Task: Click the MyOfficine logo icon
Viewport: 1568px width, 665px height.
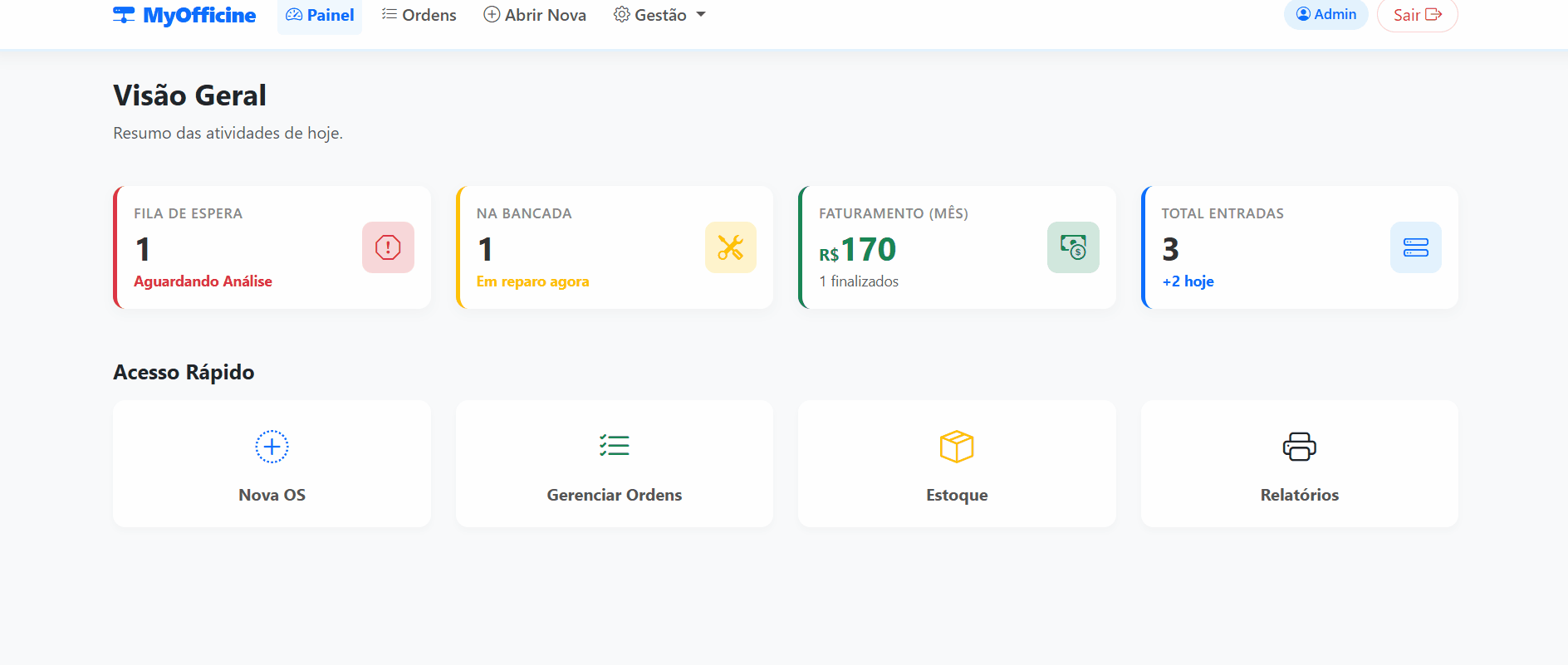Action: click(x=124, y=15)
